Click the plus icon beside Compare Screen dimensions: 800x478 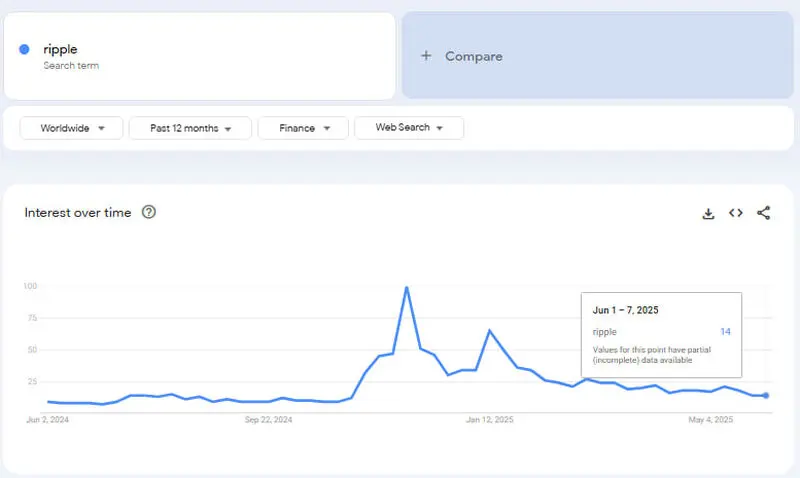point(426,56)
